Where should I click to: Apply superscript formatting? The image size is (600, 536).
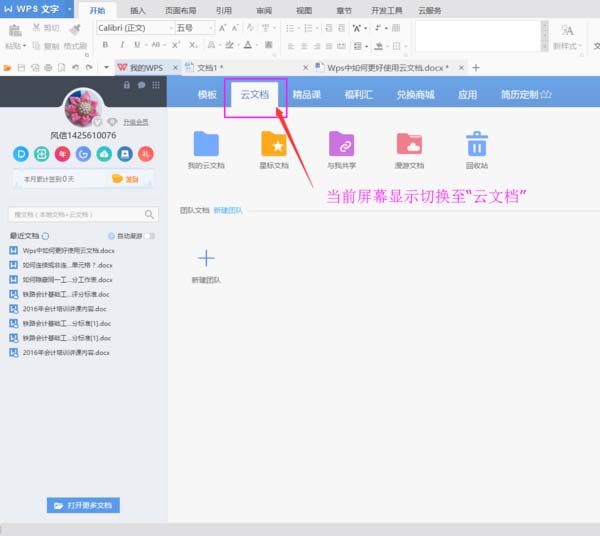(176, 45)
